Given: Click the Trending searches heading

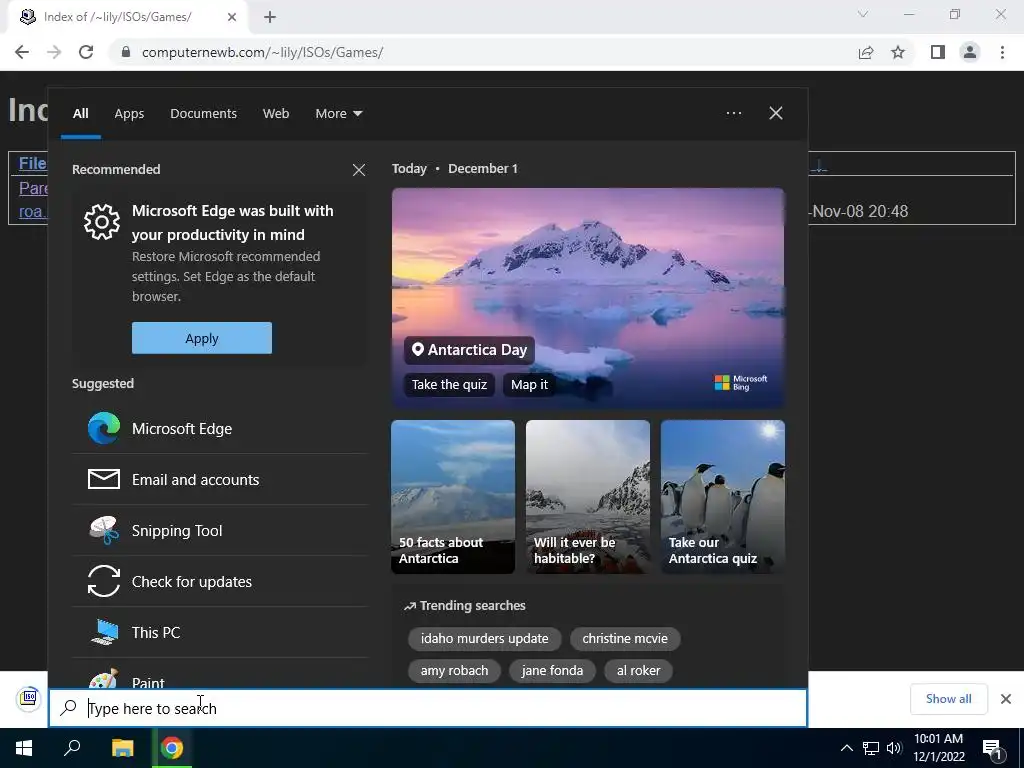Looking at the screenshot, I should coord(464,605).
